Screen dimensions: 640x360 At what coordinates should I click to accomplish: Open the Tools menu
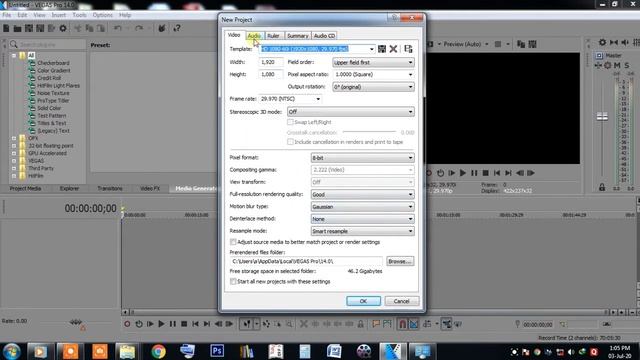(x=79, y=15)
